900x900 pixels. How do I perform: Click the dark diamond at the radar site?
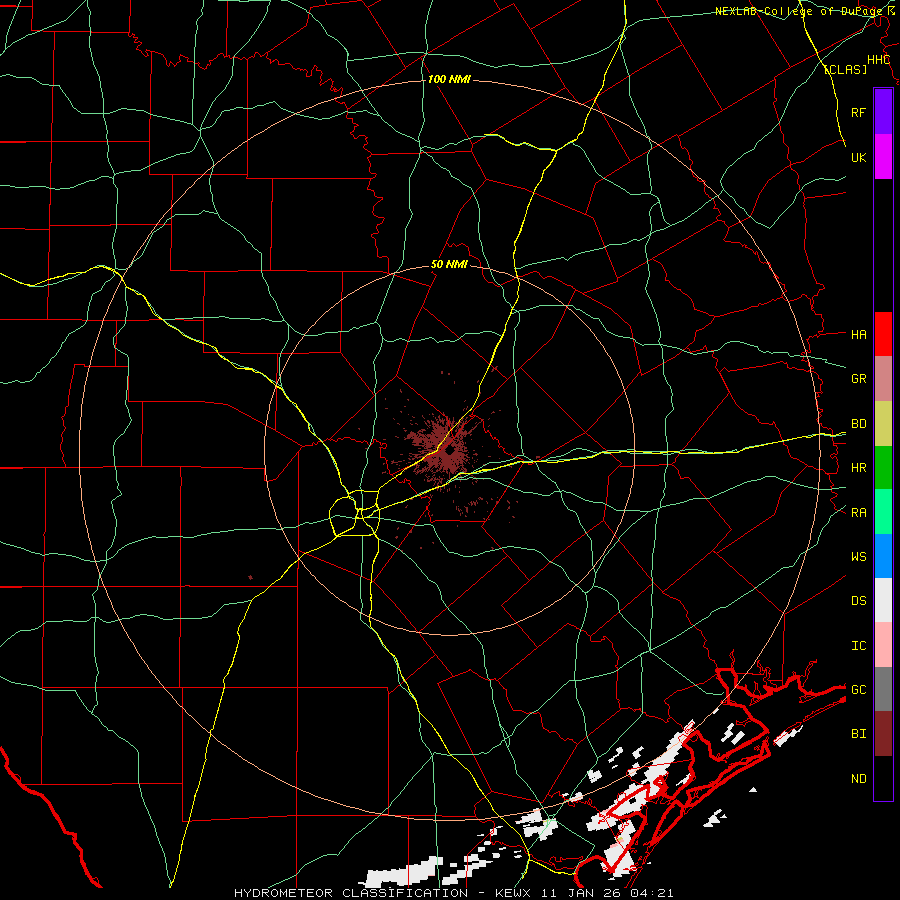click(x=450, y=451)
